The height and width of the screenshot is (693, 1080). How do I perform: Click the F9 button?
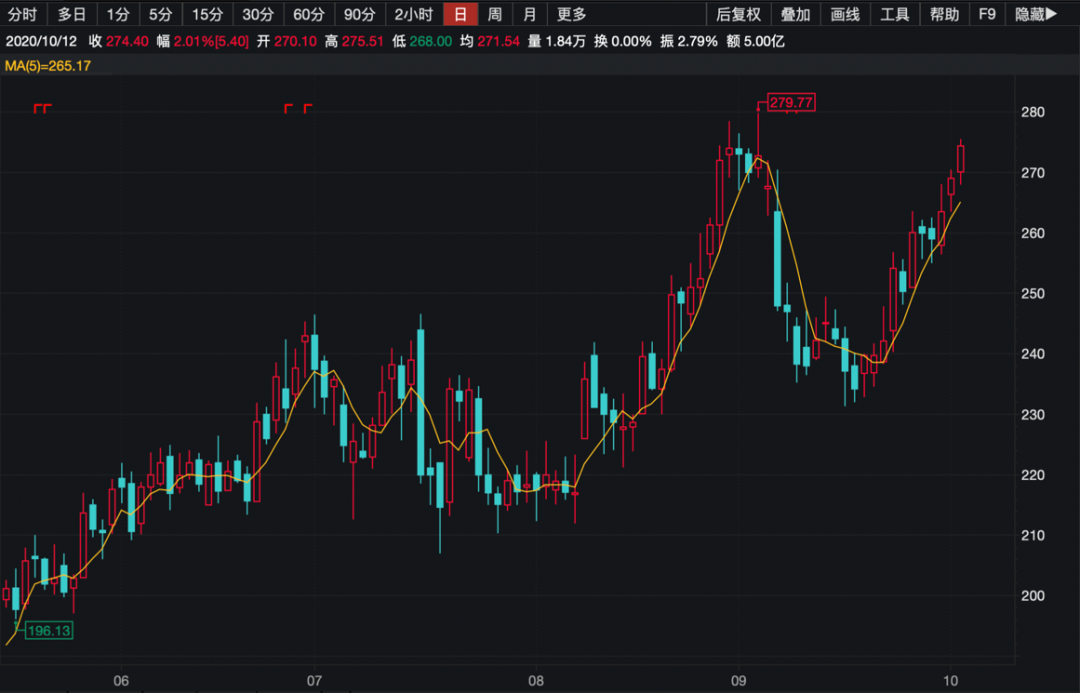[987, 14]
